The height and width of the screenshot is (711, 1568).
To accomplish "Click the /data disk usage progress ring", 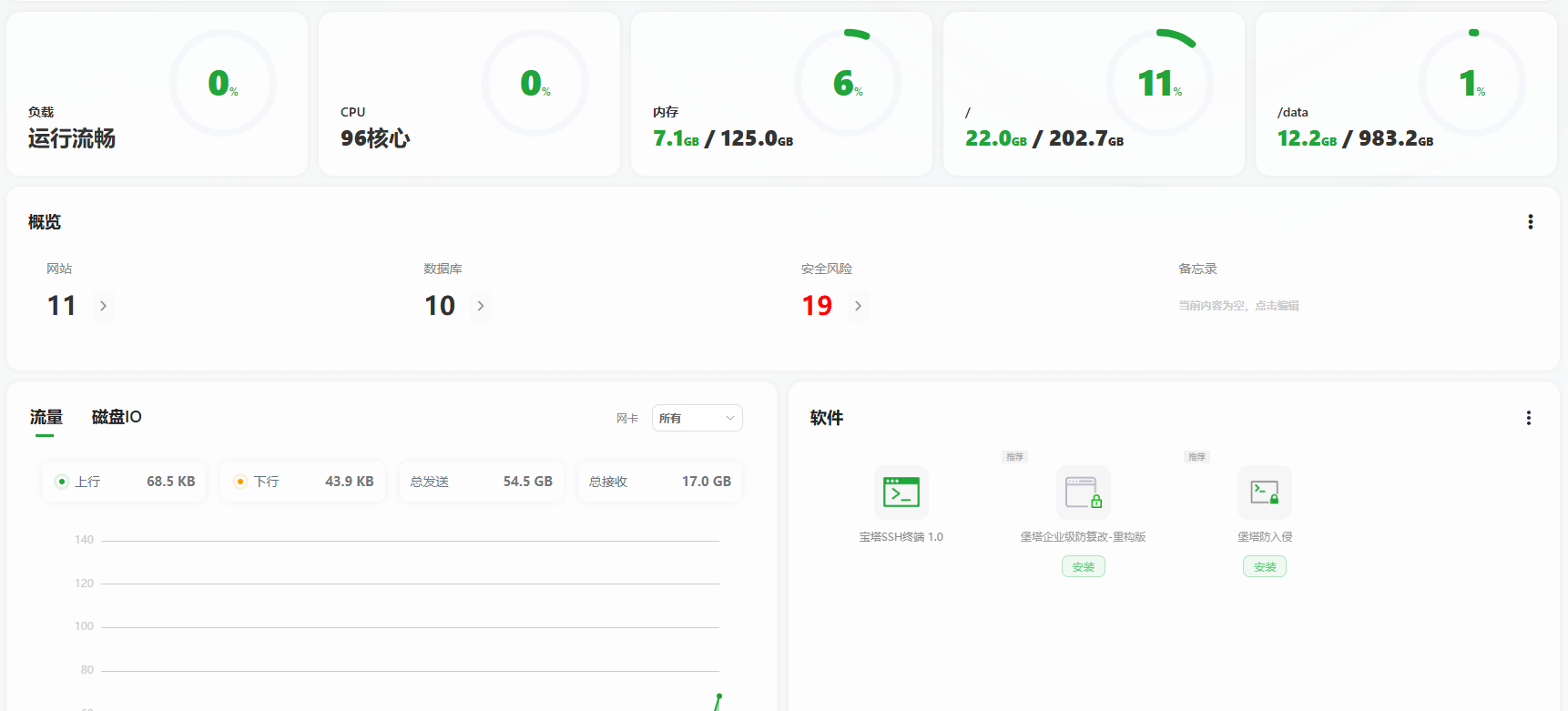I will pos(1472,83).
